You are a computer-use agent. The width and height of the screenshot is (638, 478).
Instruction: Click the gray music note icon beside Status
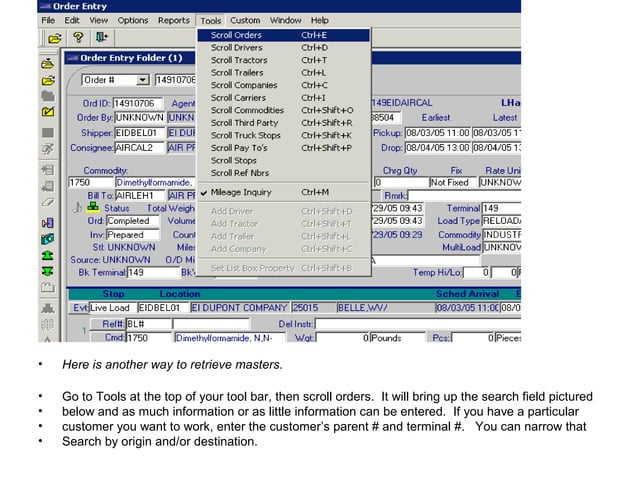[x=77, y=207]
